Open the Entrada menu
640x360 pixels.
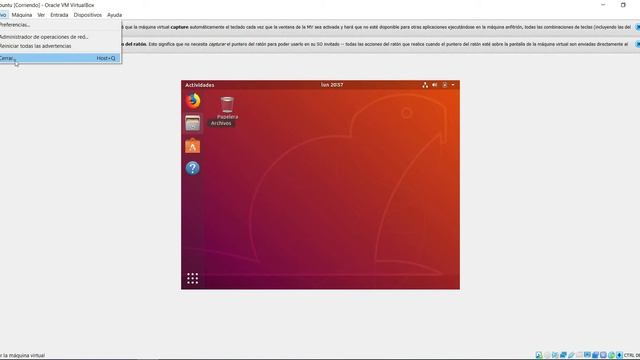tap(59, 15)
